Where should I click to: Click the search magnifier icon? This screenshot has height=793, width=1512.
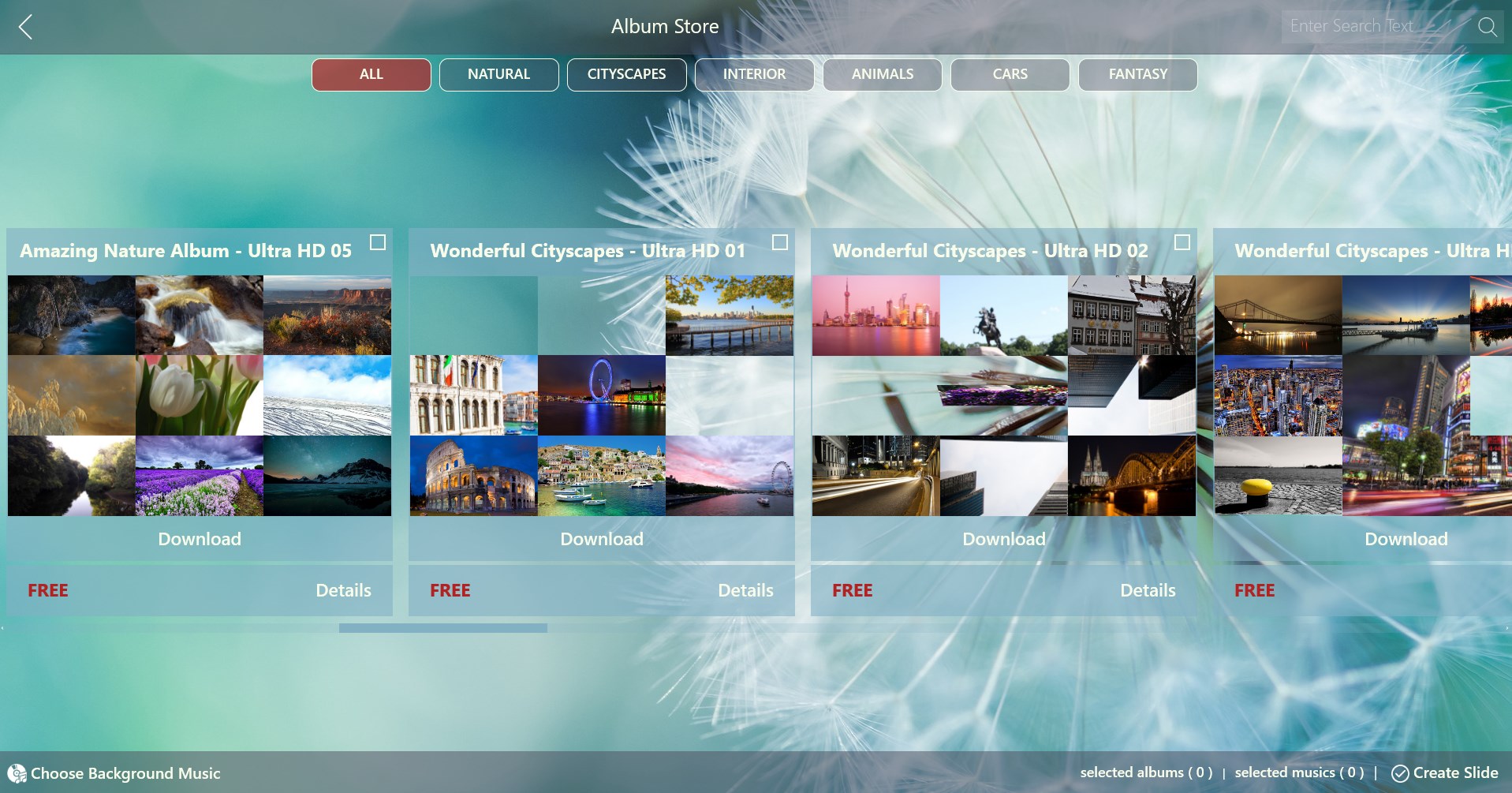click(x=1487, y=27)
